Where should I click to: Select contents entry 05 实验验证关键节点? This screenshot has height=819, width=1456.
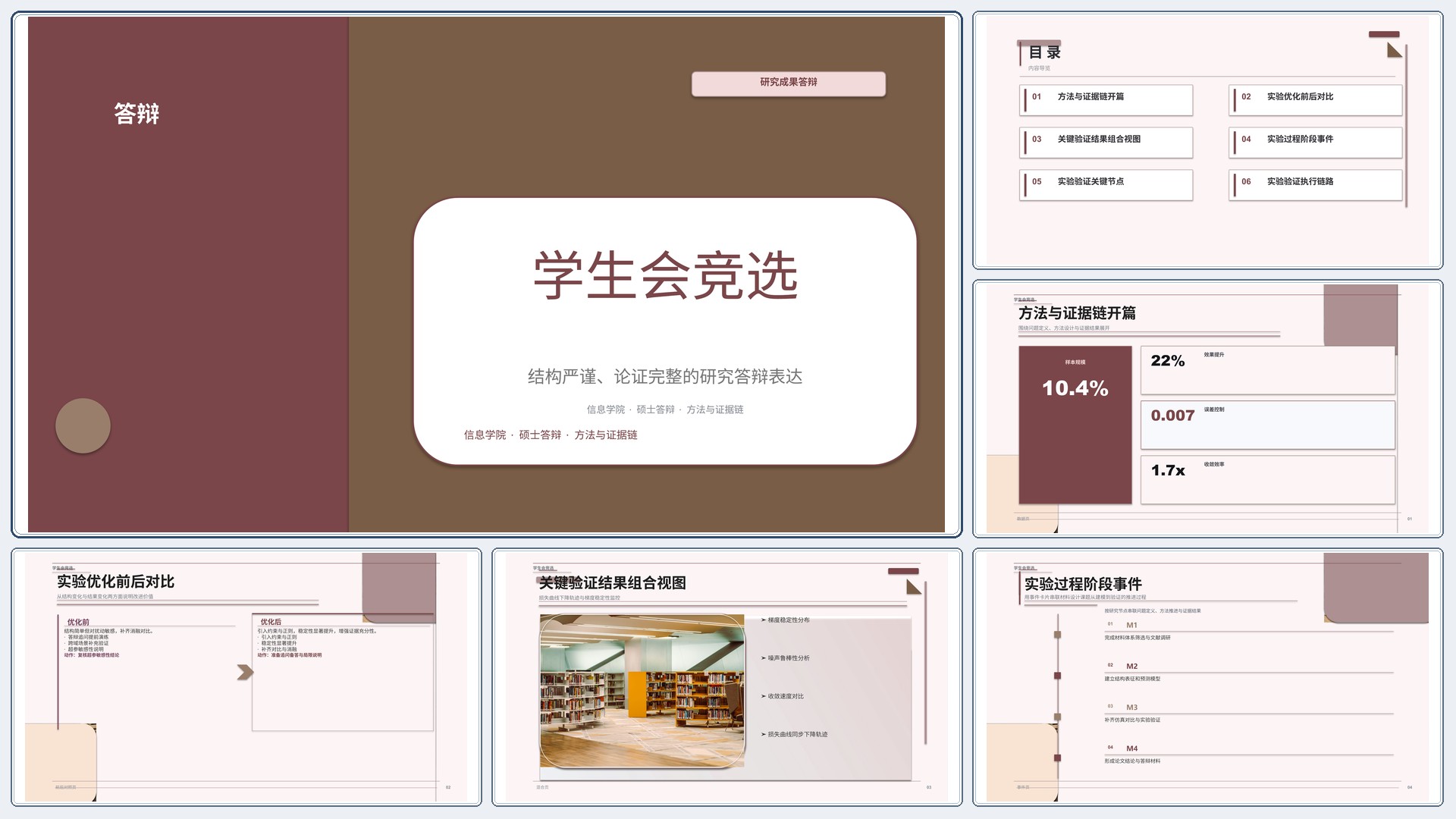1106,185
